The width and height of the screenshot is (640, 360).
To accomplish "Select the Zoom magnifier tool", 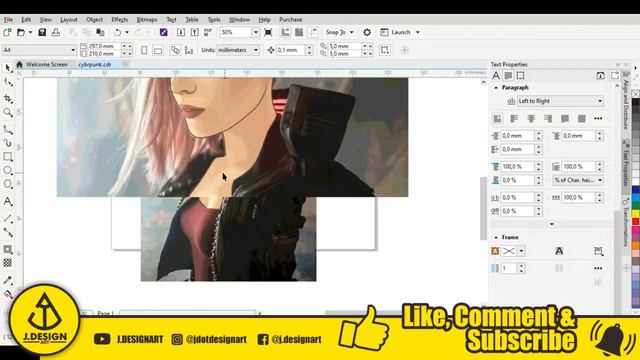I will [x=7, y=112].
